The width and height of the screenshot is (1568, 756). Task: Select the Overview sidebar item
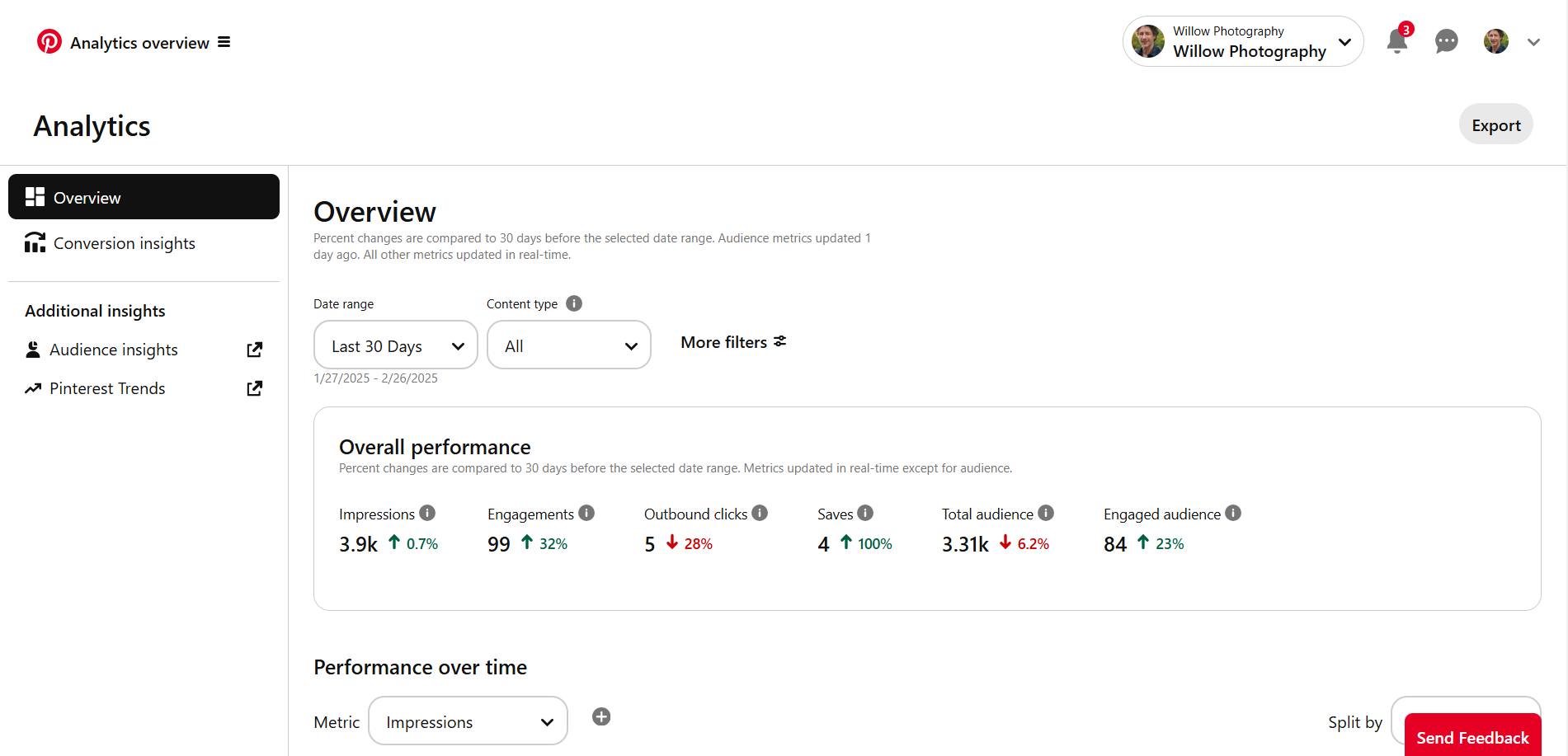[x=87, y=197]
